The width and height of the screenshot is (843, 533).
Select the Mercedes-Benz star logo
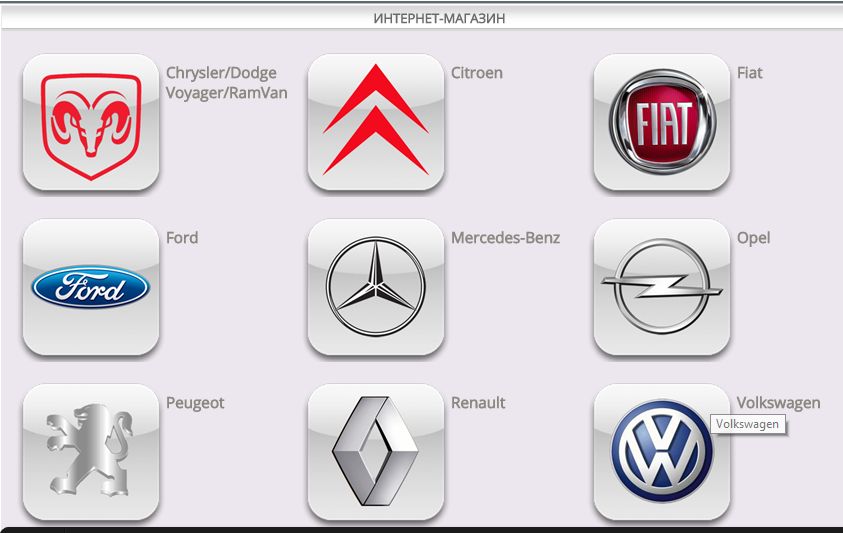click(x=376, y=287)
